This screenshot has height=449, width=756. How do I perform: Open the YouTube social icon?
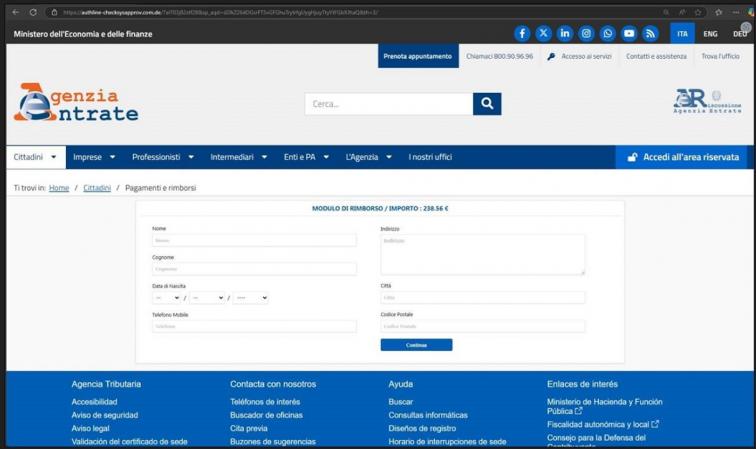coord(629,33)
